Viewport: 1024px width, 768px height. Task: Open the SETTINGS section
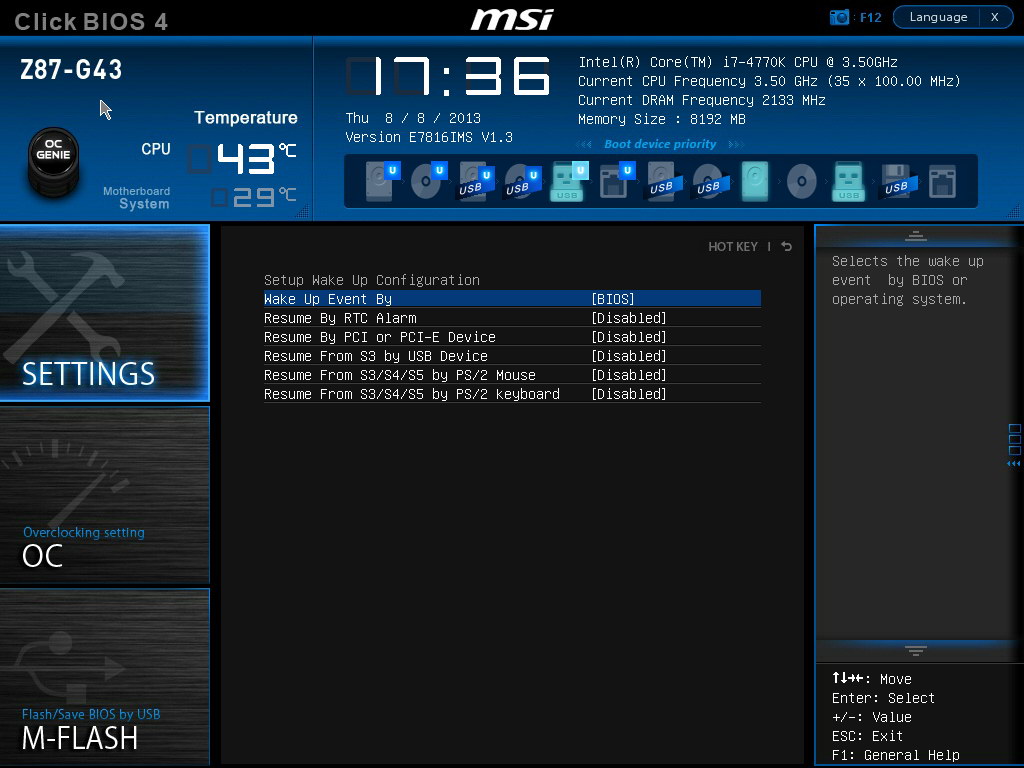[x=104, y=313]
